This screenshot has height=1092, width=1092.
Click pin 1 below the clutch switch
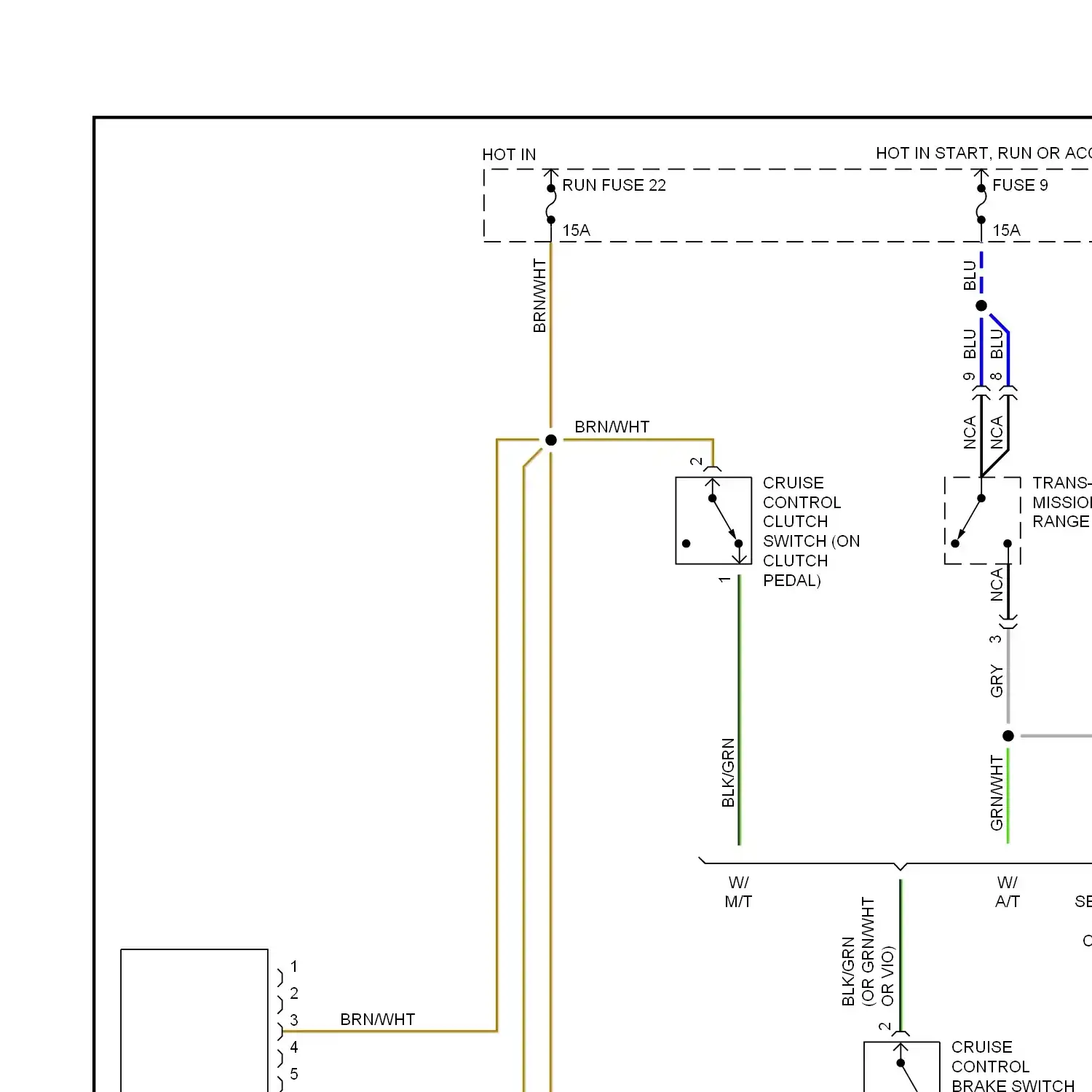tap(724, 579)
